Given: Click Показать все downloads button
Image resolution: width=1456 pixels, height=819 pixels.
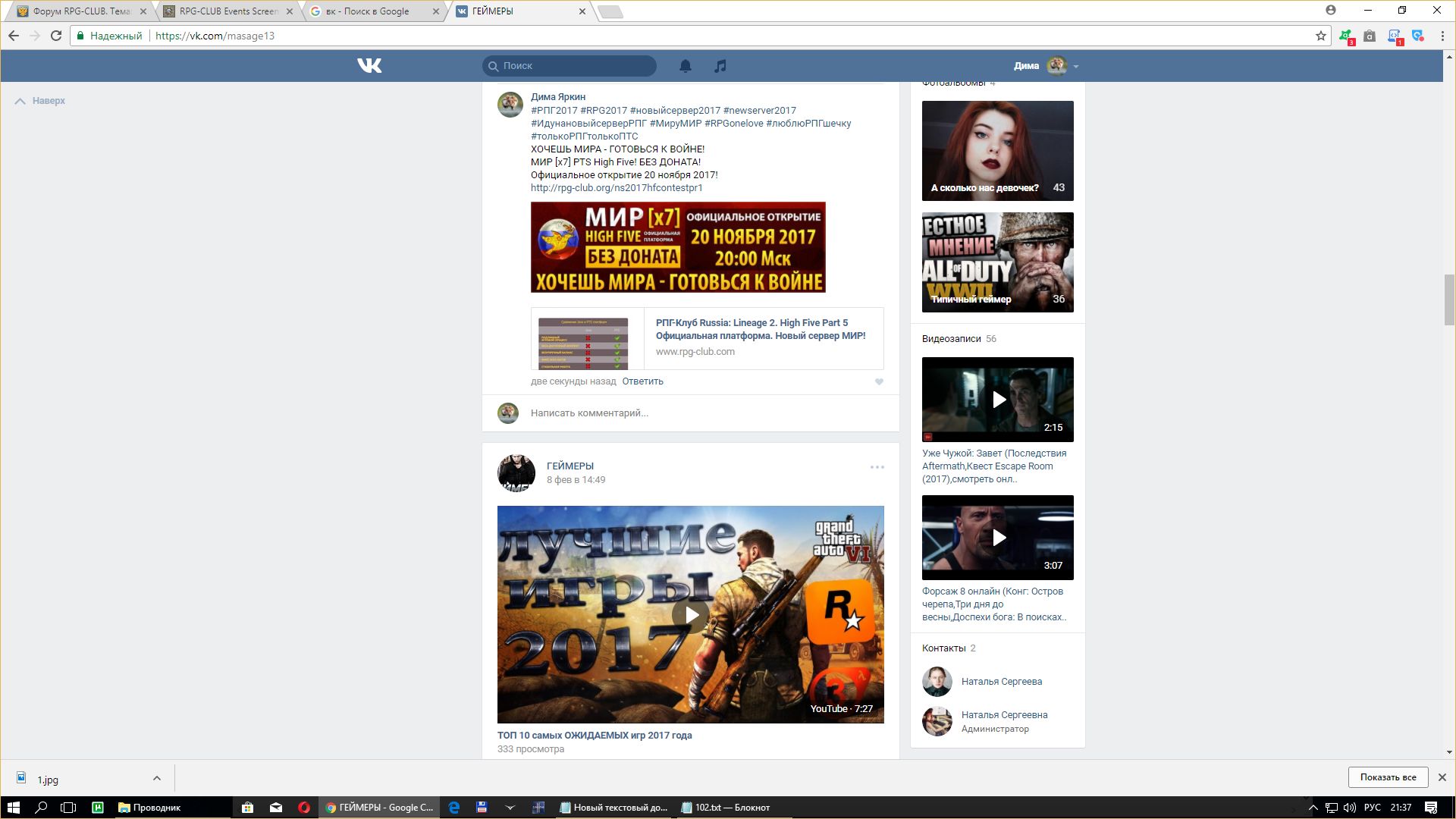Looking at the screenshot, I should click(x=1387, y=777).
